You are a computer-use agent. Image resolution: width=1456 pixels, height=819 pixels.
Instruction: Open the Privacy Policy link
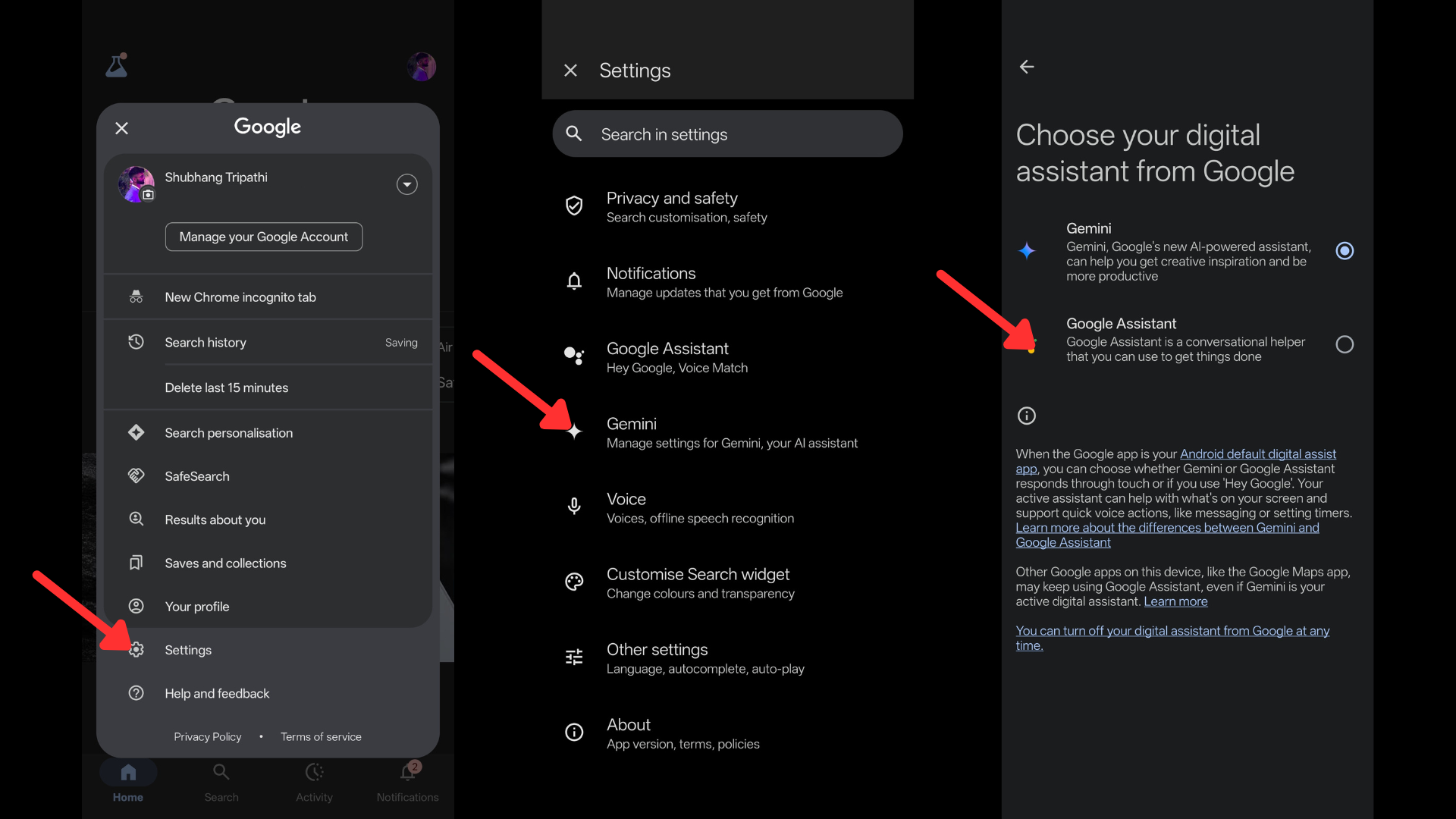208,737
